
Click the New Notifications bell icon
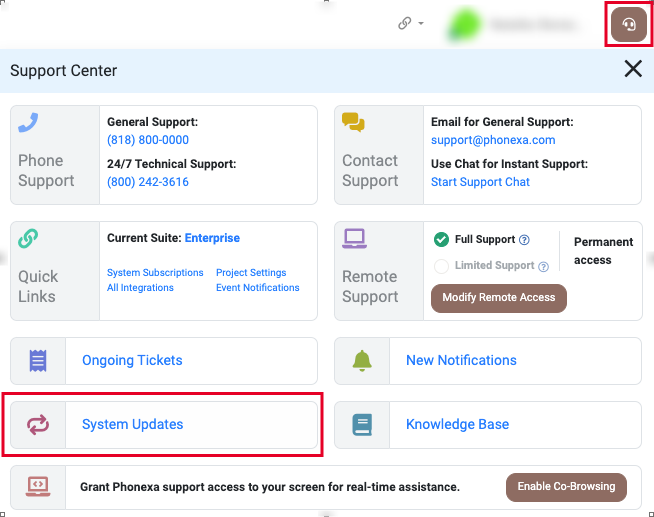(362, 360)
